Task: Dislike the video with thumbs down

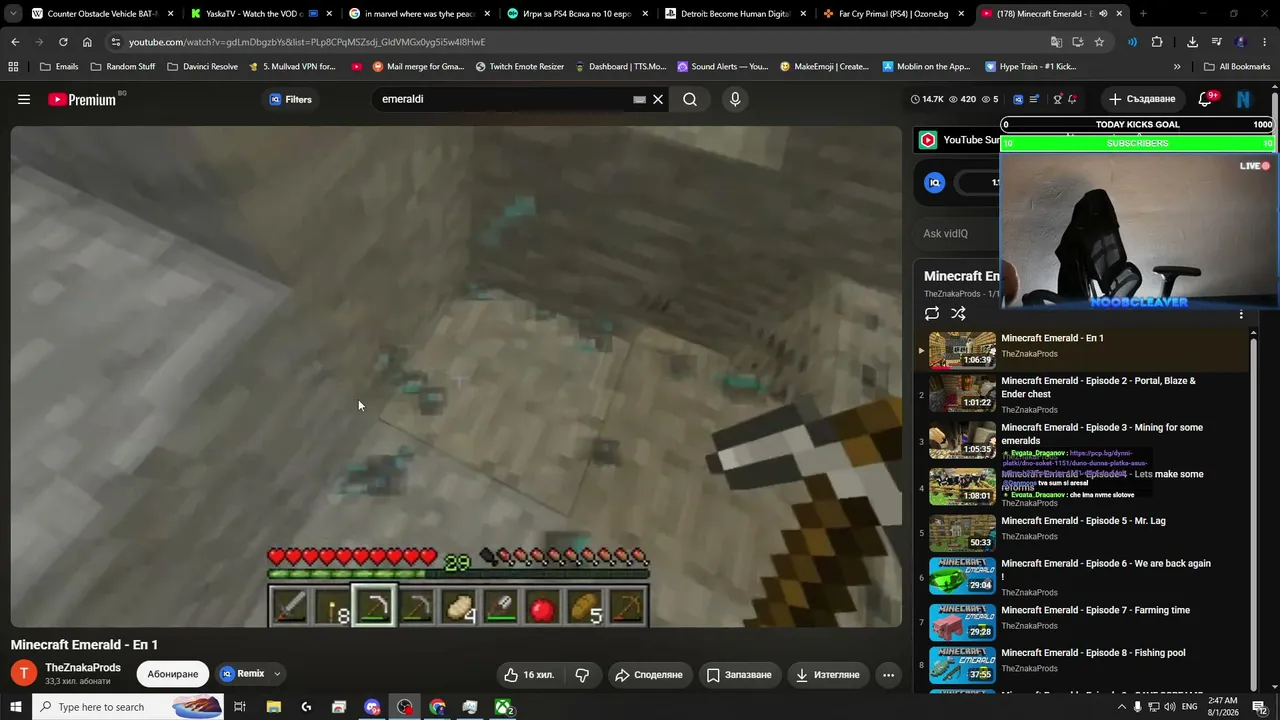Action: (582, 675)
